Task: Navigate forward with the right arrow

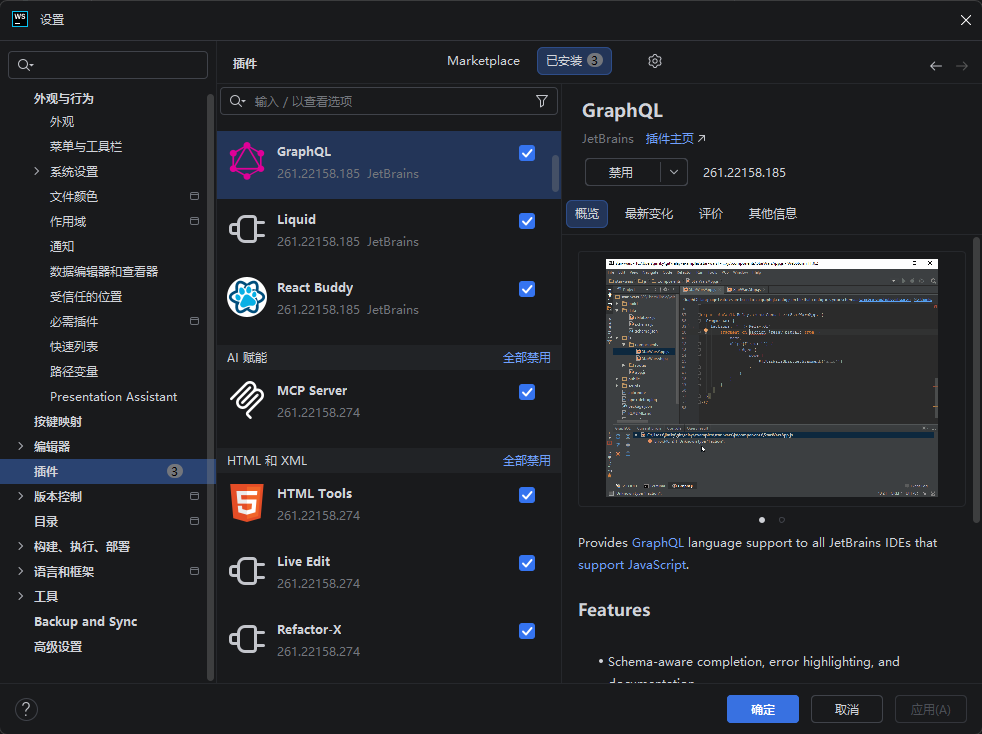Action: click(962, 66)
